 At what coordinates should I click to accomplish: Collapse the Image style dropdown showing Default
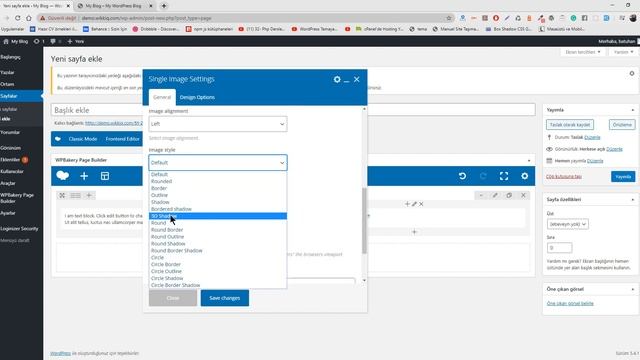[x=218, y=162]
